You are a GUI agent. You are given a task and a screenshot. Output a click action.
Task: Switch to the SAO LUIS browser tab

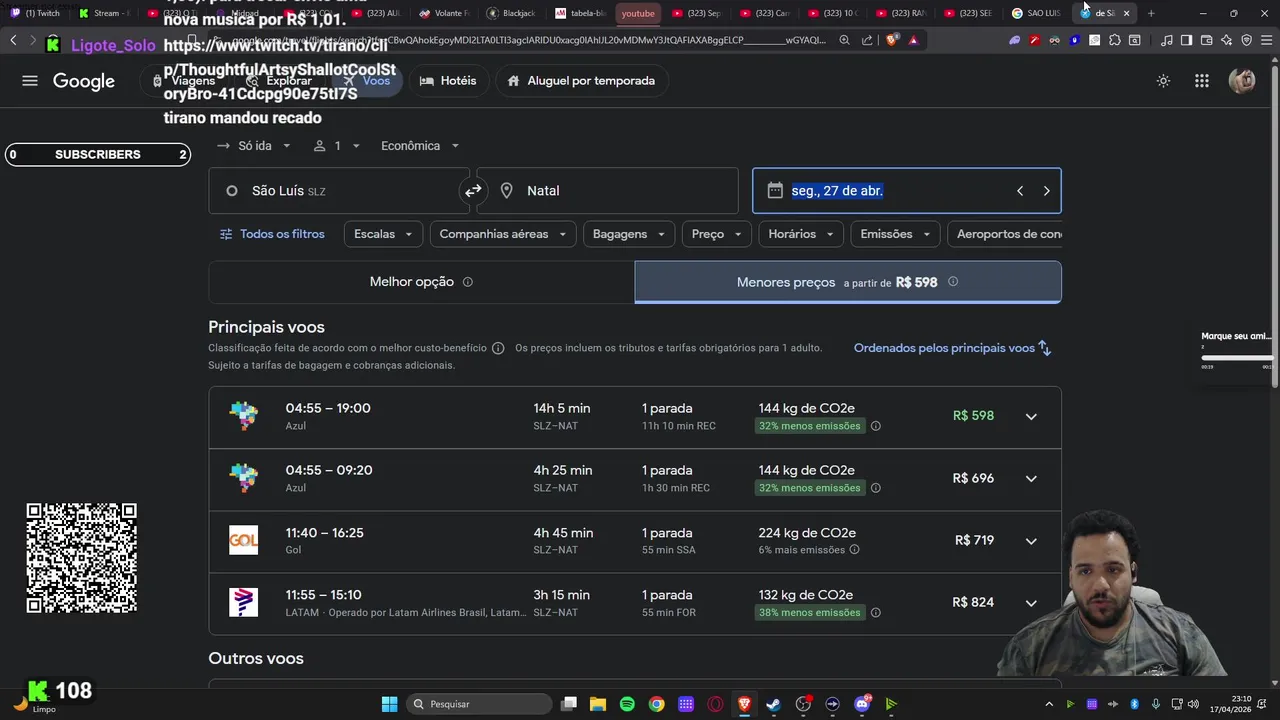(1035, 13)
